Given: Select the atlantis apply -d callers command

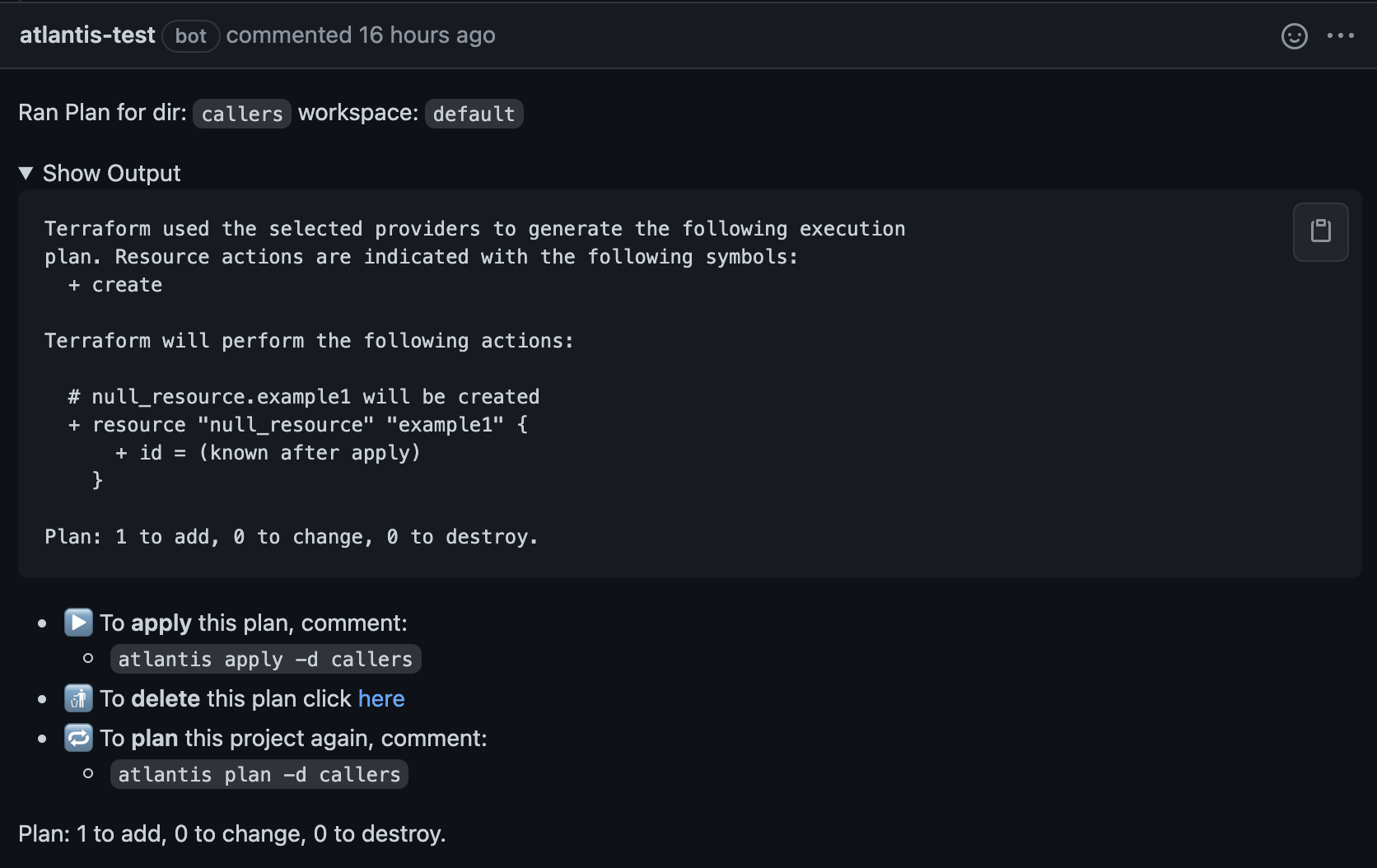Looking at the screenshot, I should (265, 659).
